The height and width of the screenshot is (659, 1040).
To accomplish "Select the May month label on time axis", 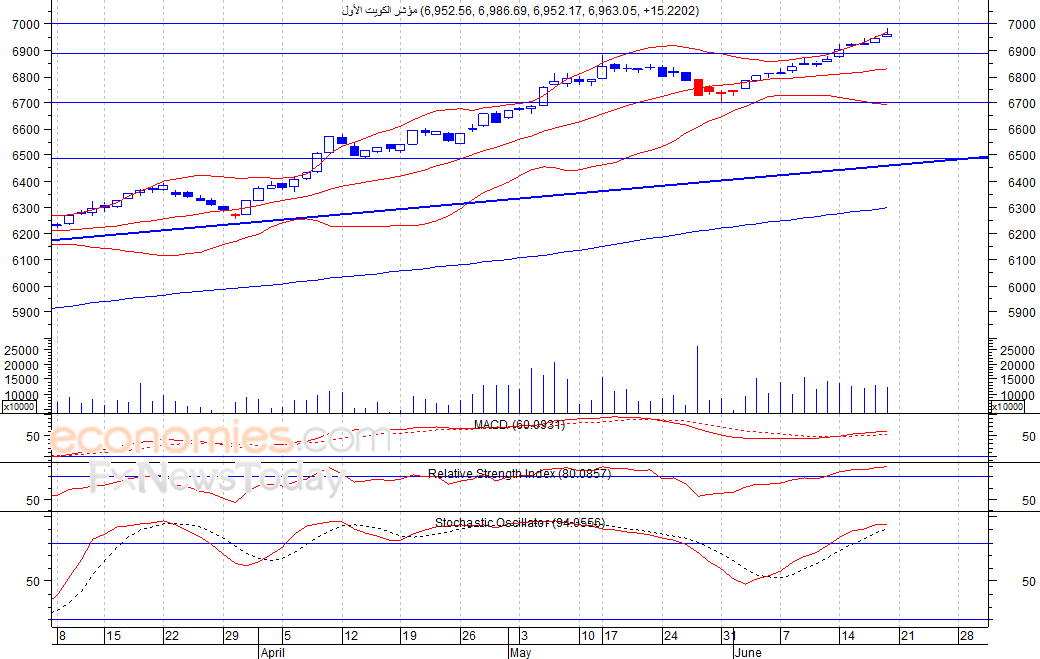I will tap(521, 652).
